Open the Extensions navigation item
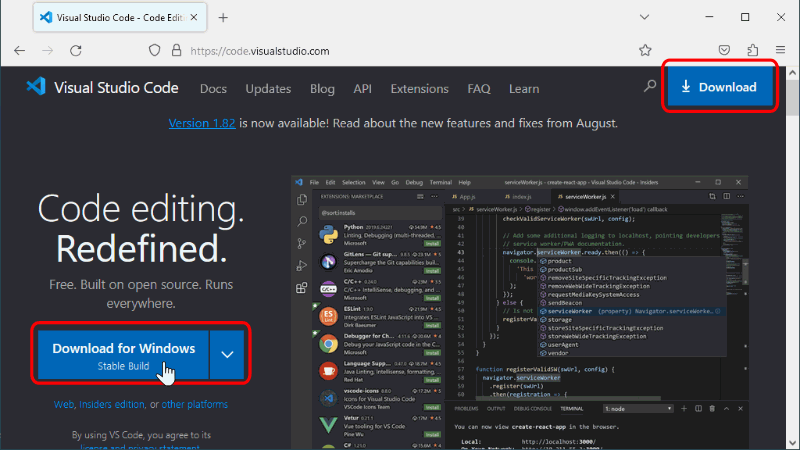The height and width of the screenshot is (450, 800). pyautogui.click(x=419, y=89)
